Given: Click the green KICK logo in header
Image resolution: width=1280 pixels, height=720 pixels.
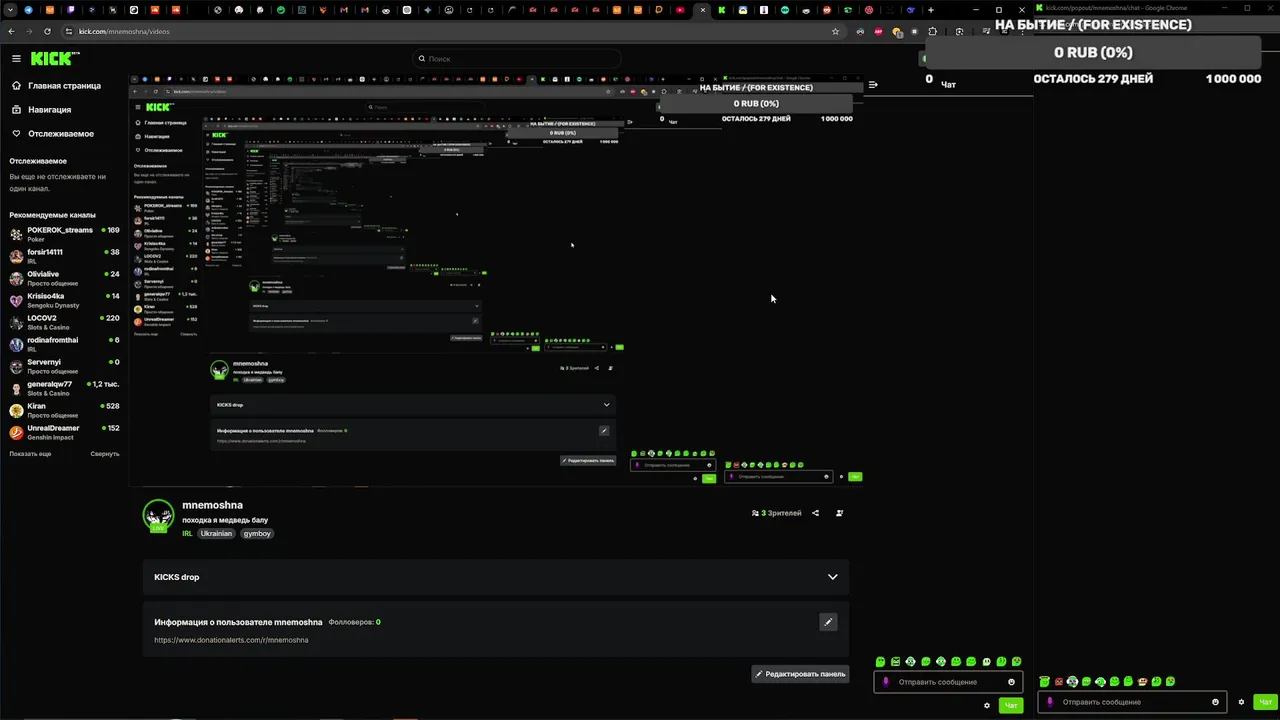Looking at the screenshot, I should [55, 59].
